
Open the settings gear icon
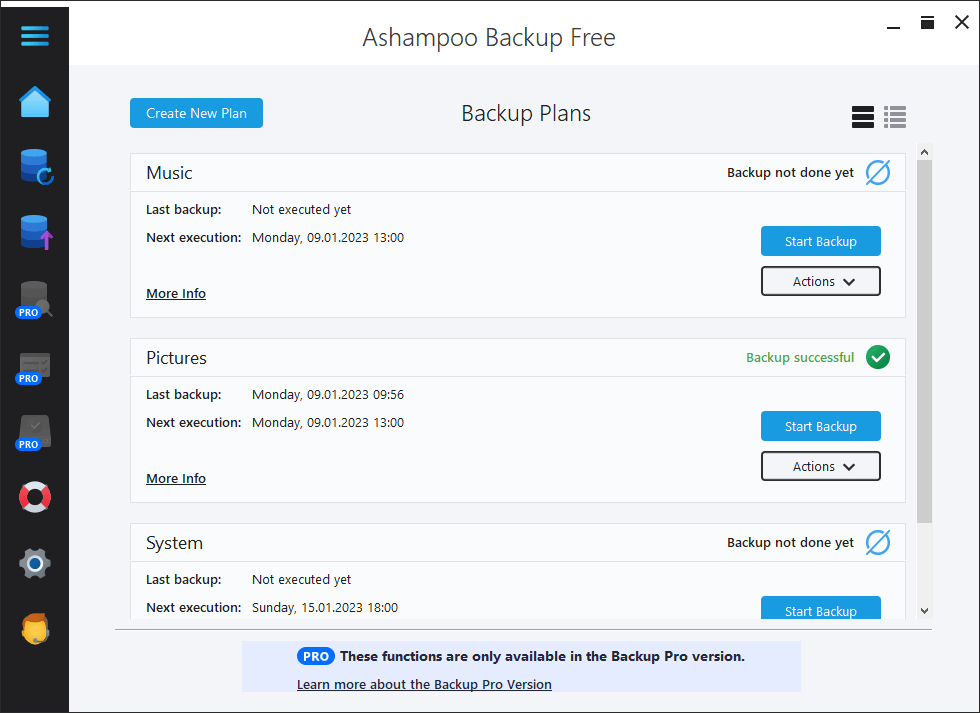pos(35,564)
